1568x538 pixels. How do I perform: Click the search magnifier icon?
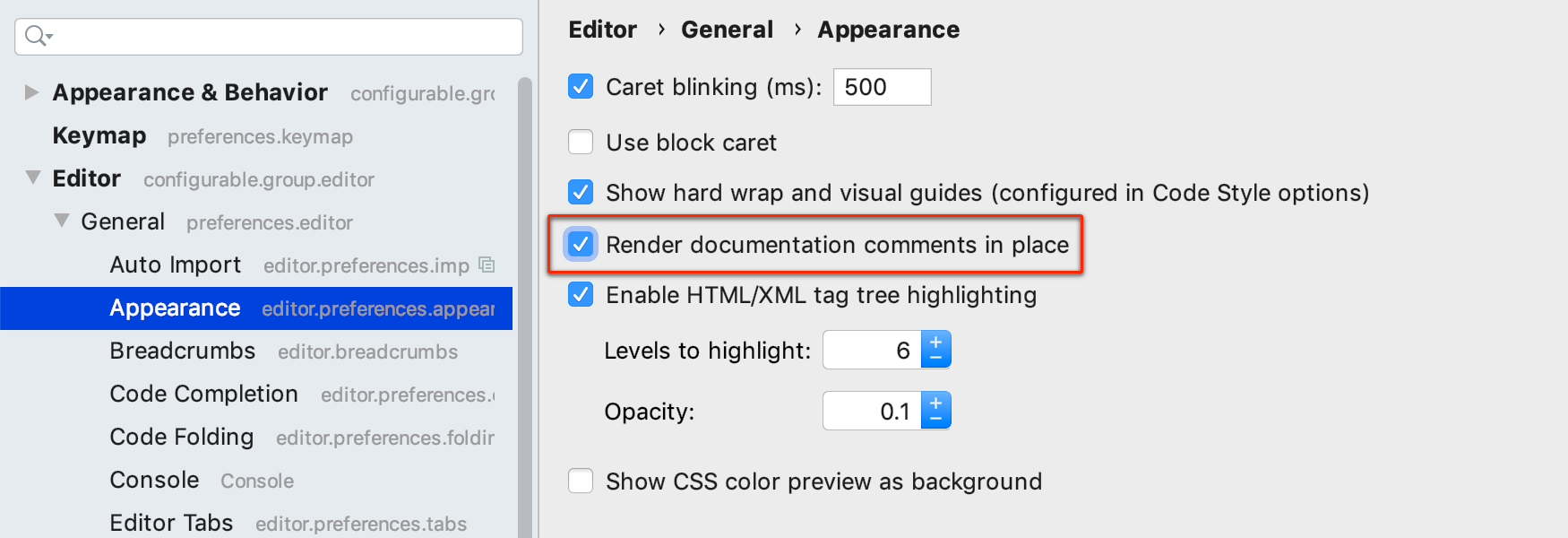tap(39, 36)
